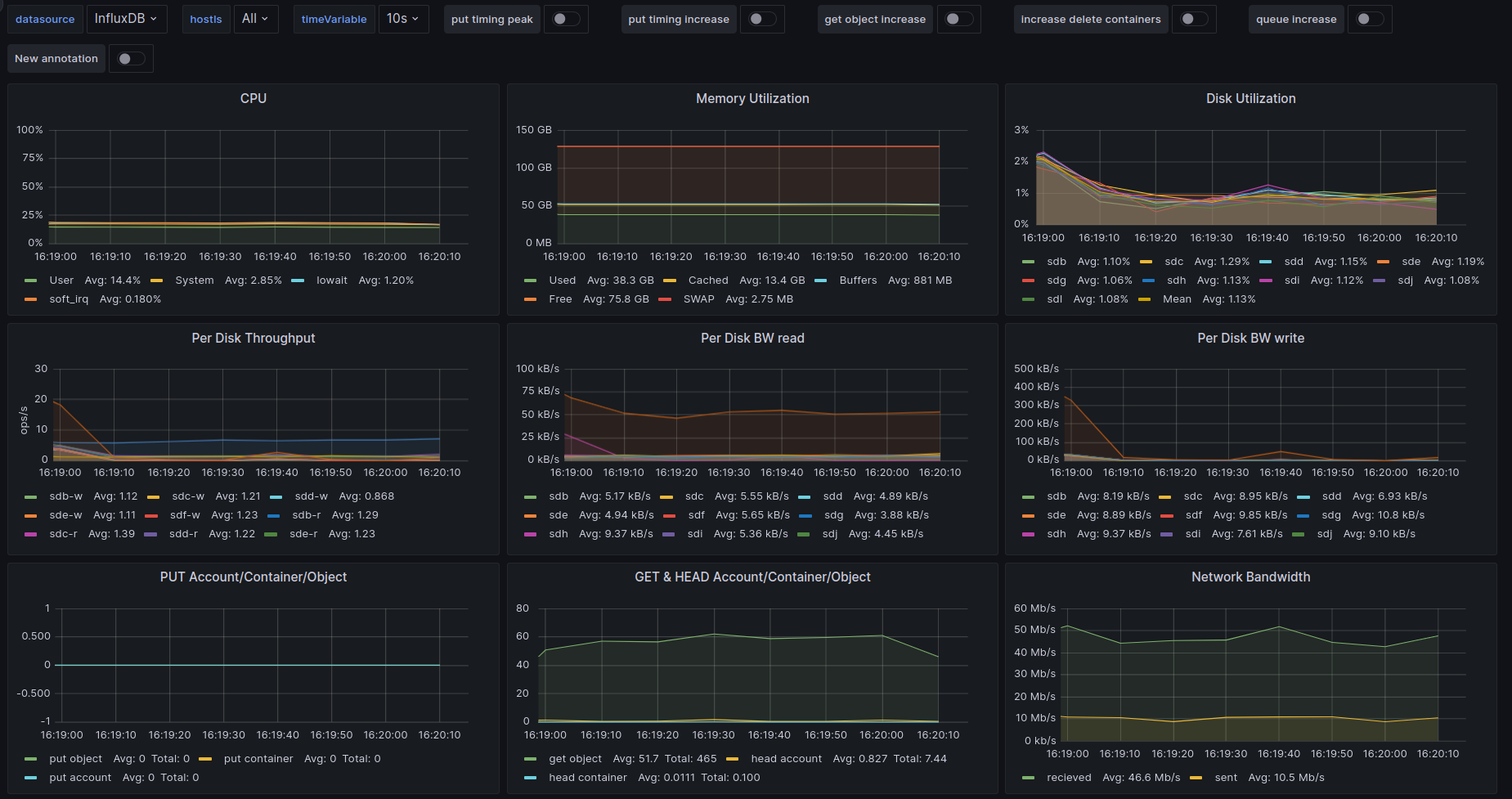Expand the hostIs All dropdown
Screen dimensions: 1512x799
pos(255,19)
